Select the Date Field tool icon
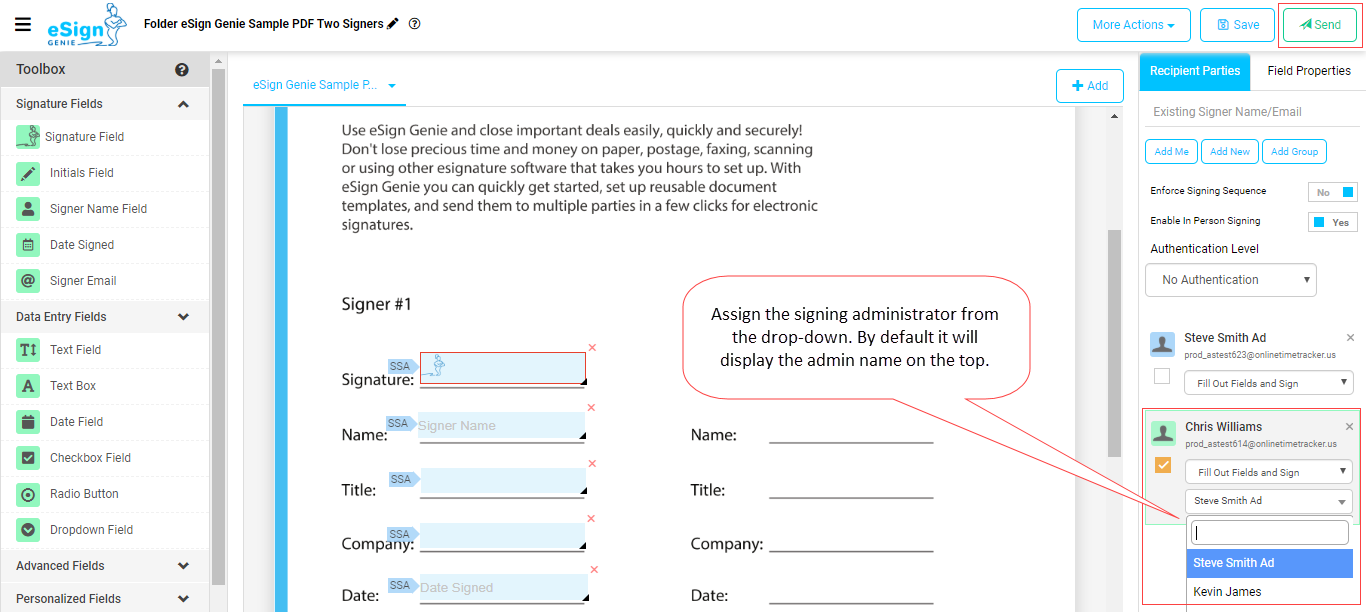 [28, 422]
